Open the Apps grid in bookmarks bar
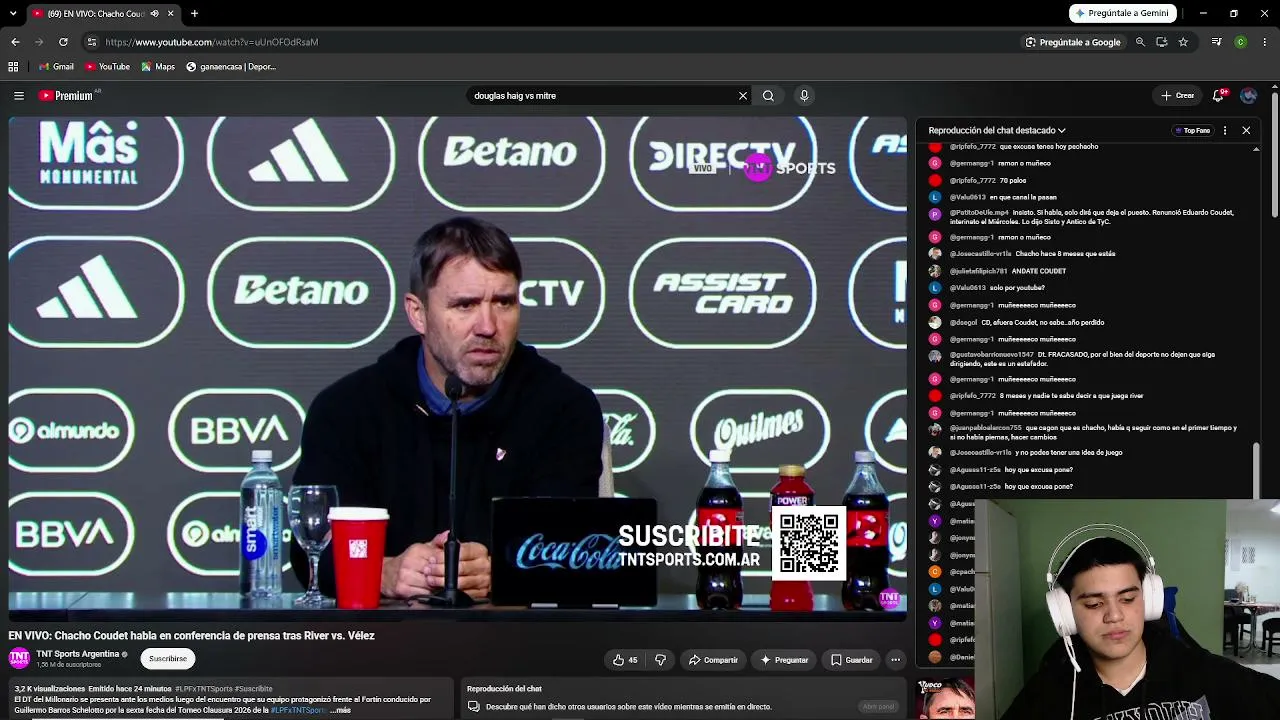Screen dimensions: 1280x720 tap(13, 67)
